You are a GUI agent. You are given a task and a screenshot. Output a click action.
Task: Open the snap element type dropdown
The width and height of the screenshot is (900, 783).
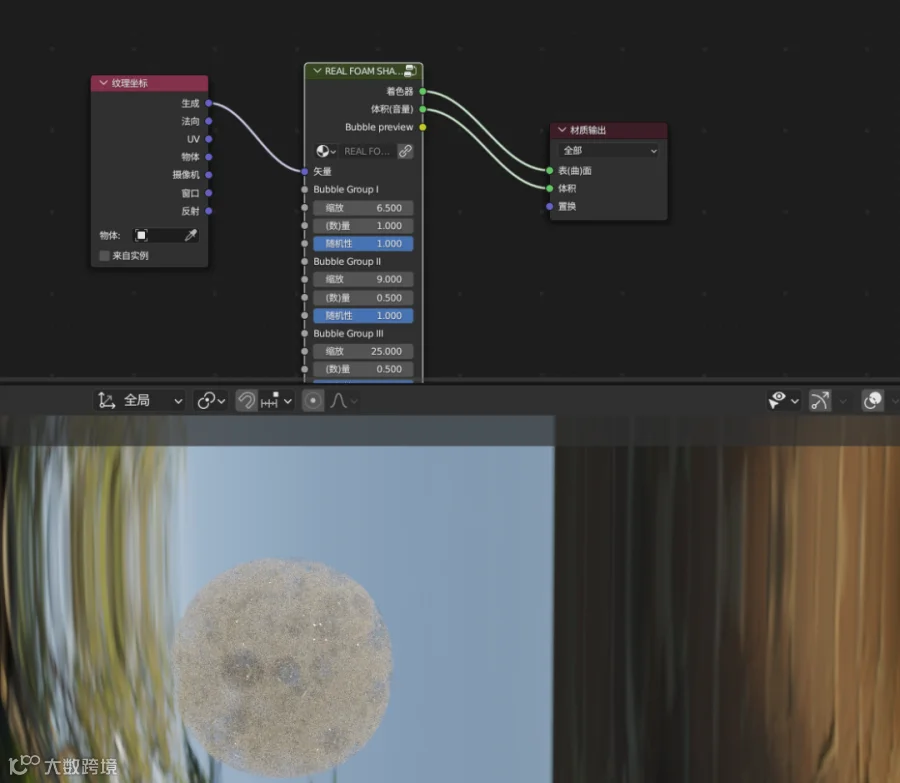coord(276,401)
